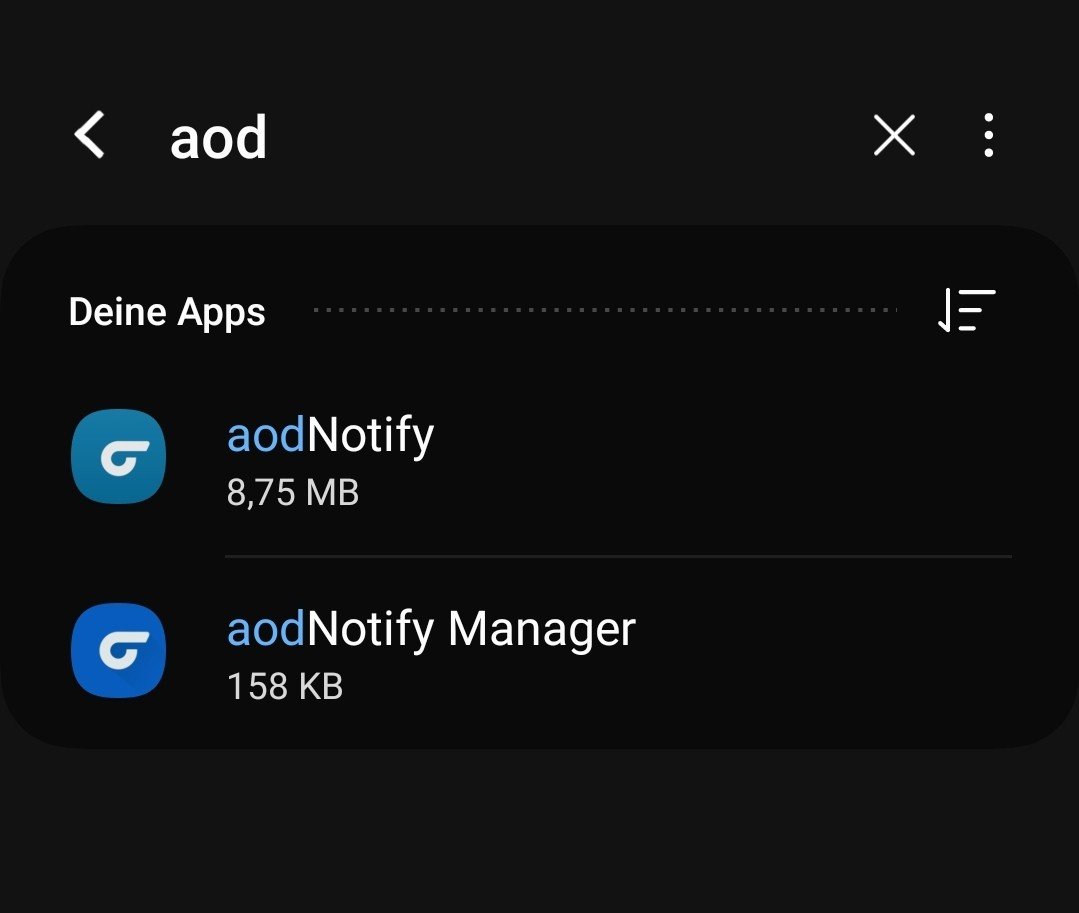Go back using the arrow icon
Screen dimensions: 1079x913
coord(90,135)
